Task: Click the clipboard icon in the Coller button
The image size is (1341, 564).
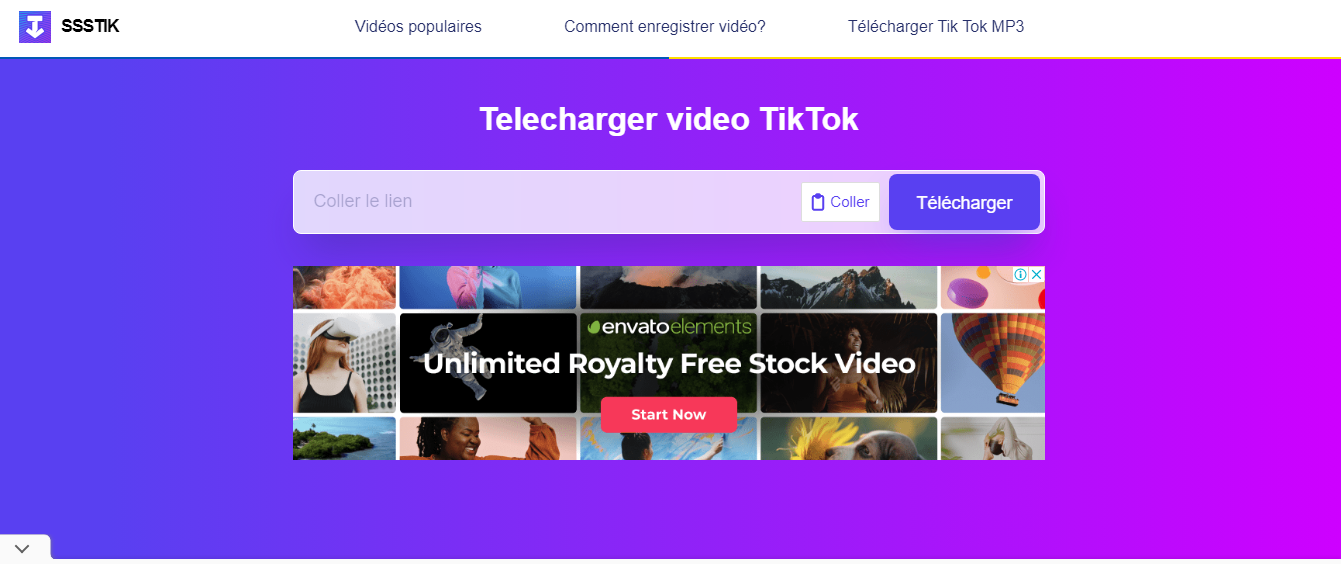Action: tap(817, 202)
